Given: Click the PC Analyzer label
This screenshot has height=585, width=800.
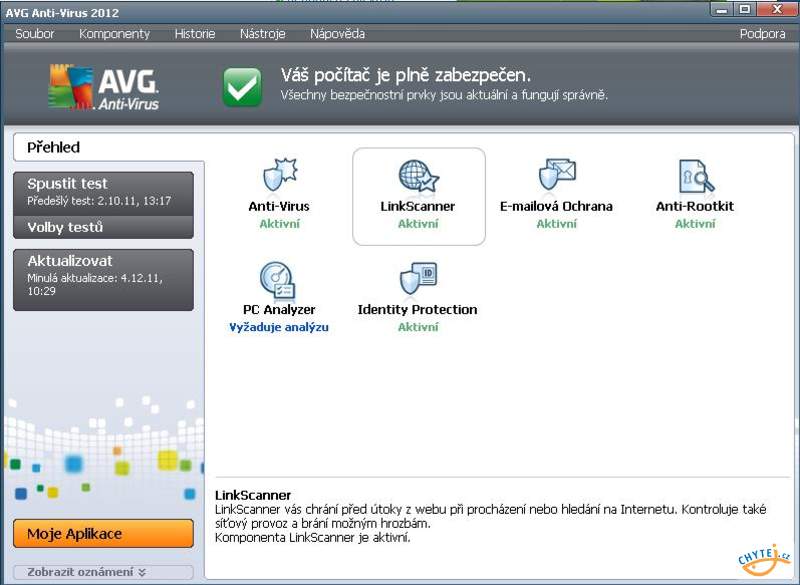Looking at the screenshot, I should click(x=279, y=310).
